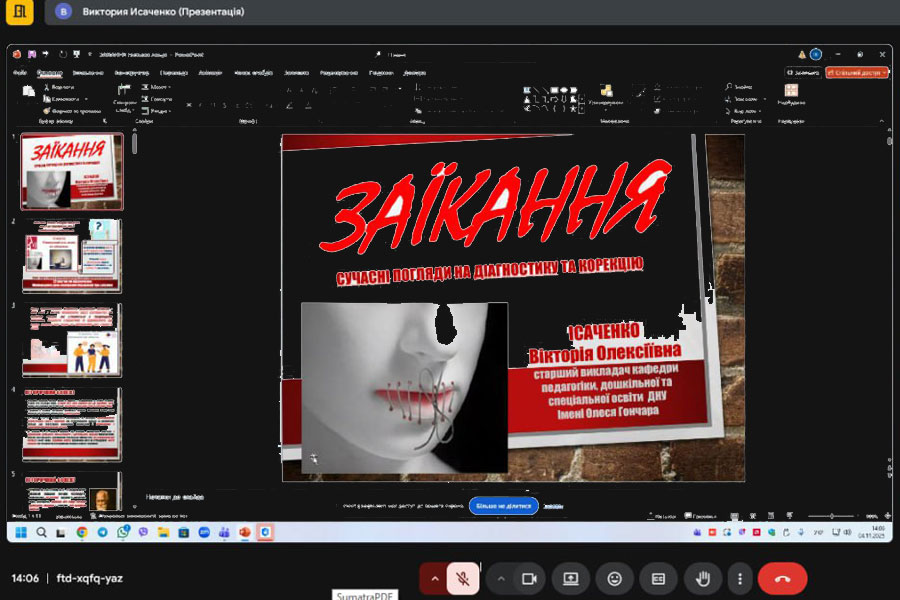
Task: Raise your hand in the meeting
Action: point(702,578)
